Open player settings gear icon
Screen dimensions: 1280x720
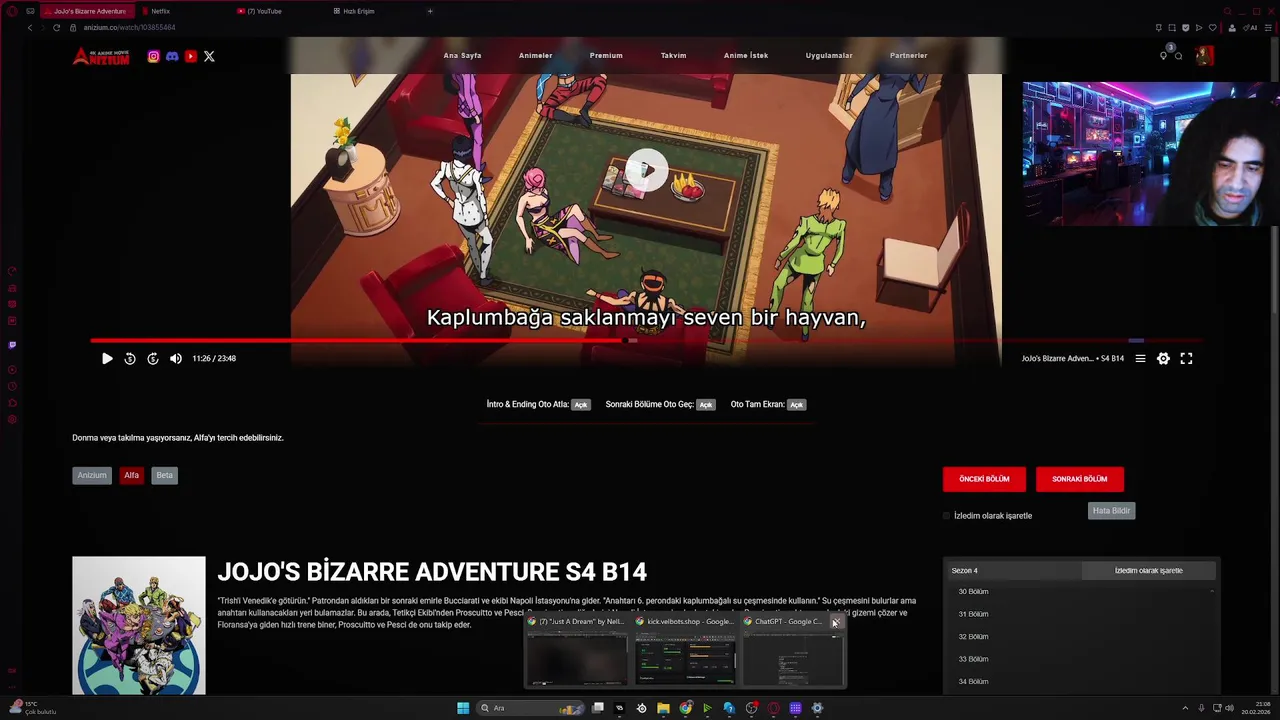1163,358
